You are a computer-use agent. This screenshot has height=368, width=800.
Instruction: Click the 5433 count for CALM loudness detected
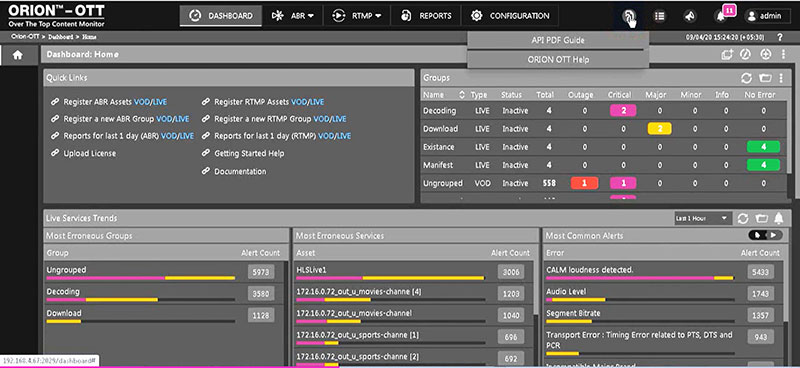(x=760, y=273)
